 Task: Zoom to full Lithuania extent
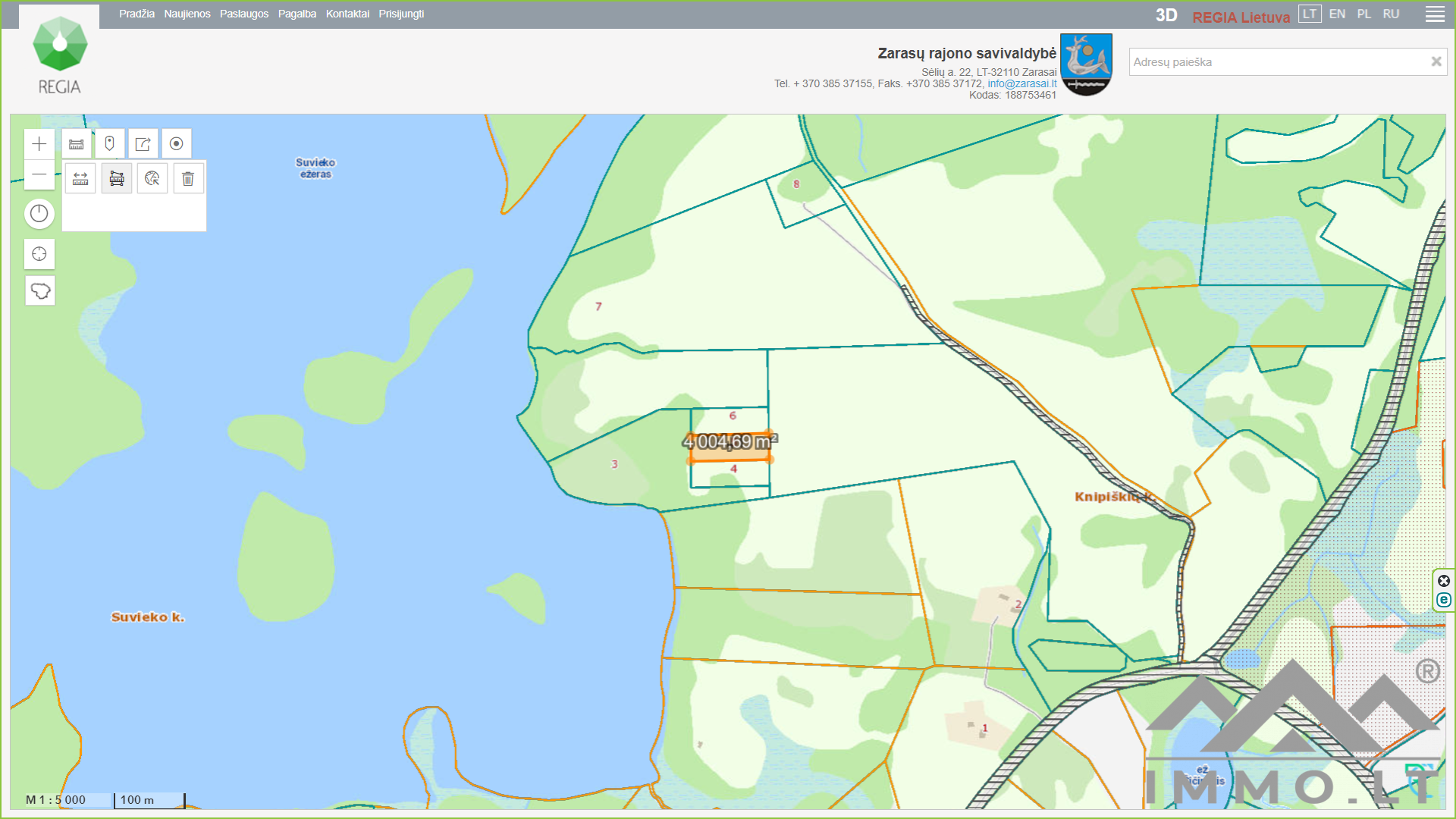pos(40,291)
